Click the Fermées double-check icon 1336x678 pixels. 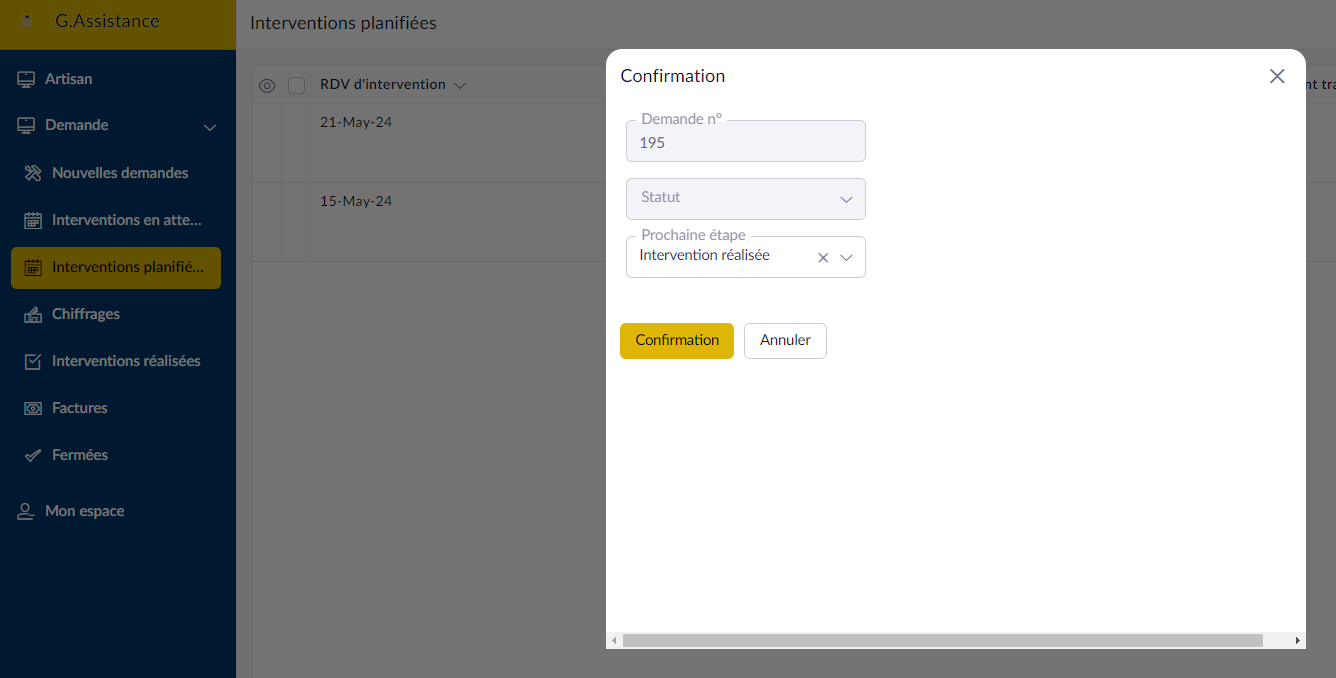33,455
